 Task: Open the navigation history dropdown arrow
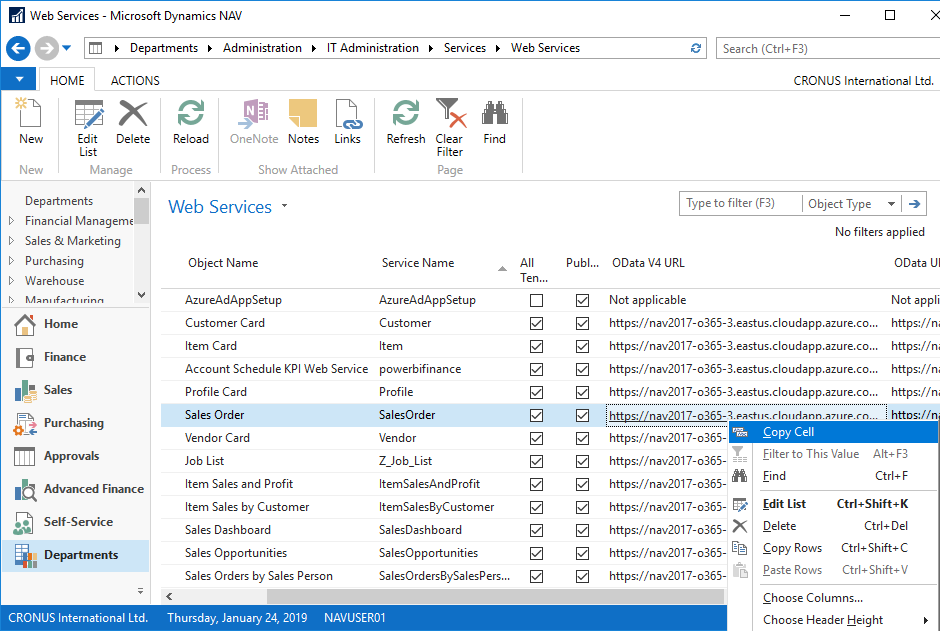point(67,48)
